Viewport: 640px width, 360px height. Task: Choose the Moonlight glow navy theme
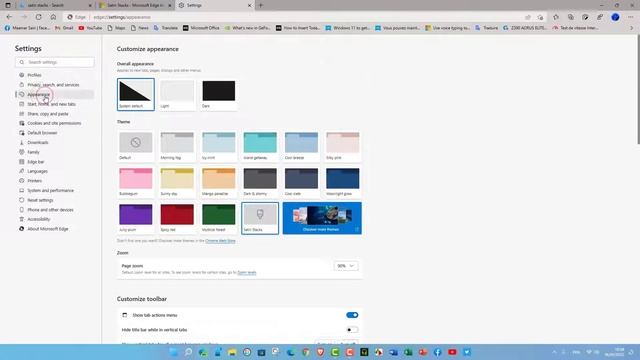[x=342, y=182]
